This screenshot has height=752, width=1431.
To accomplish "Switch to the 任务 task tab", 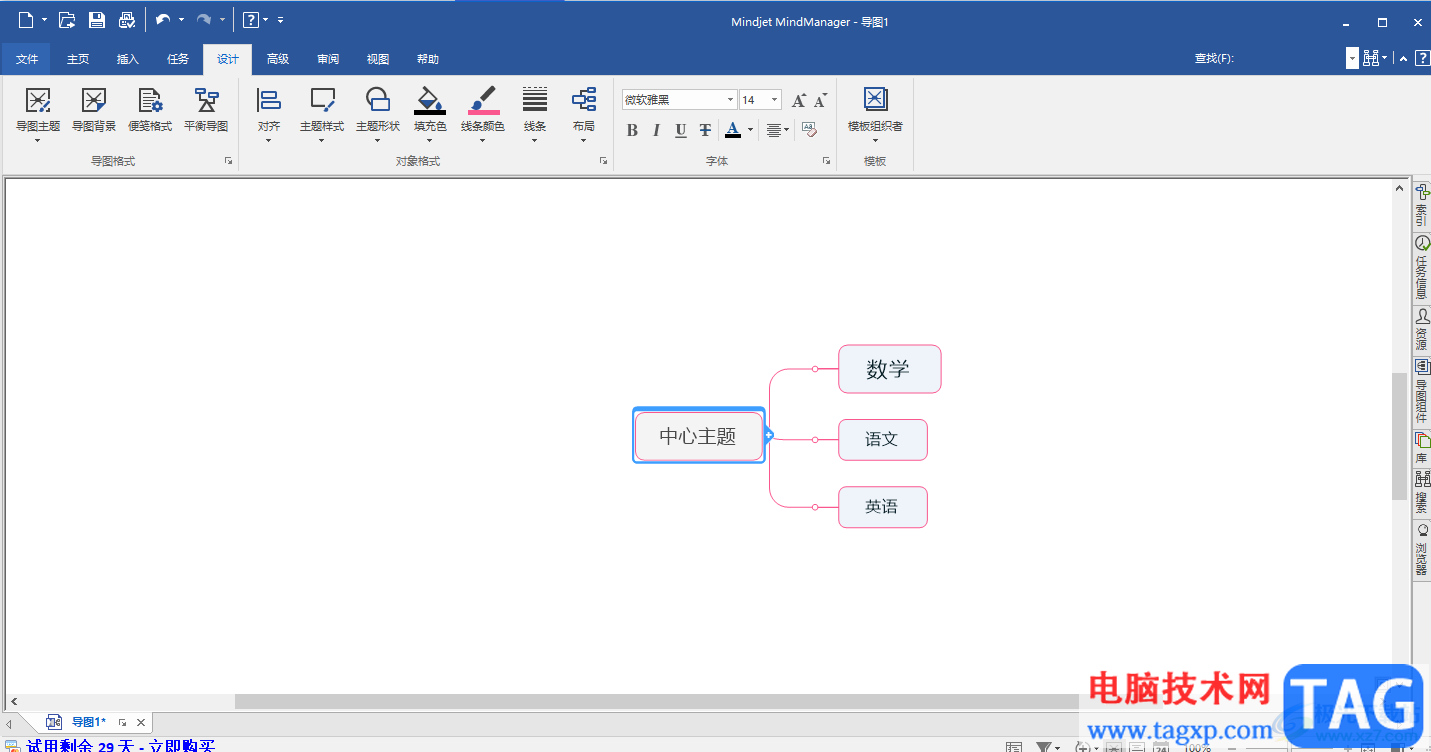I will tap(178, 59).
